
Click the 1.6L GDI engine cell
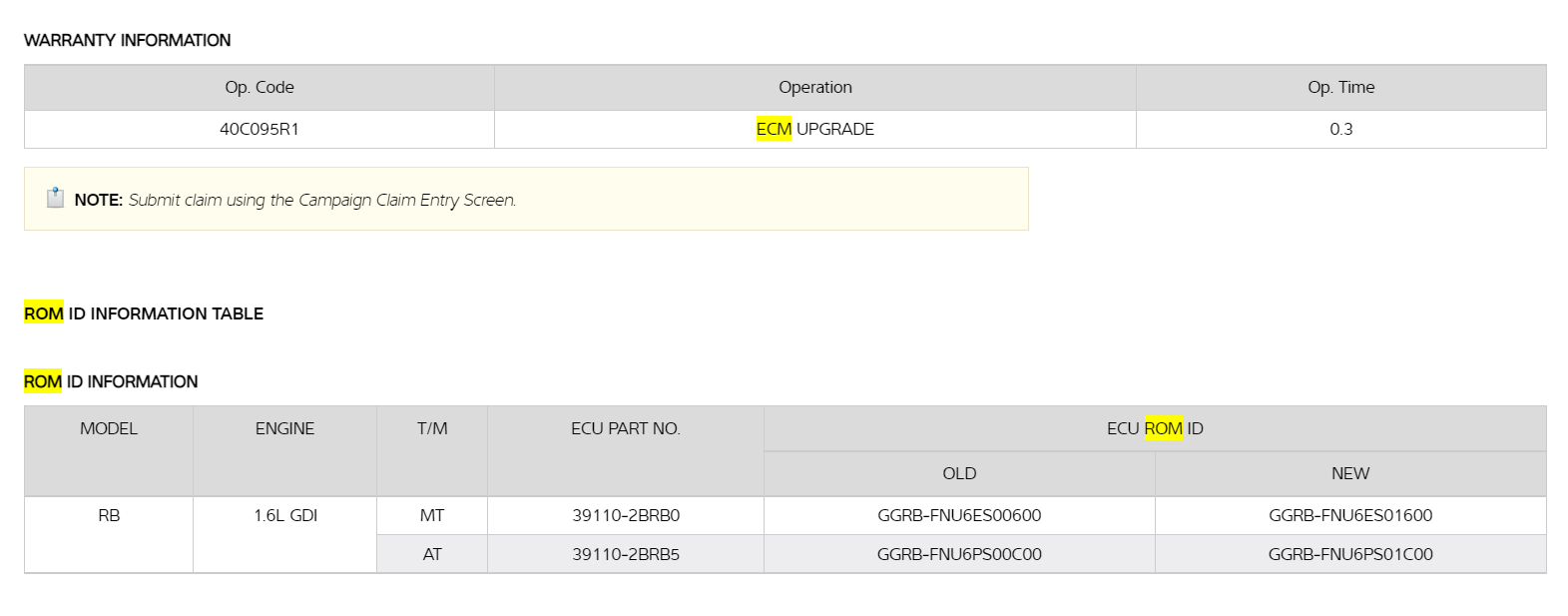285,515
